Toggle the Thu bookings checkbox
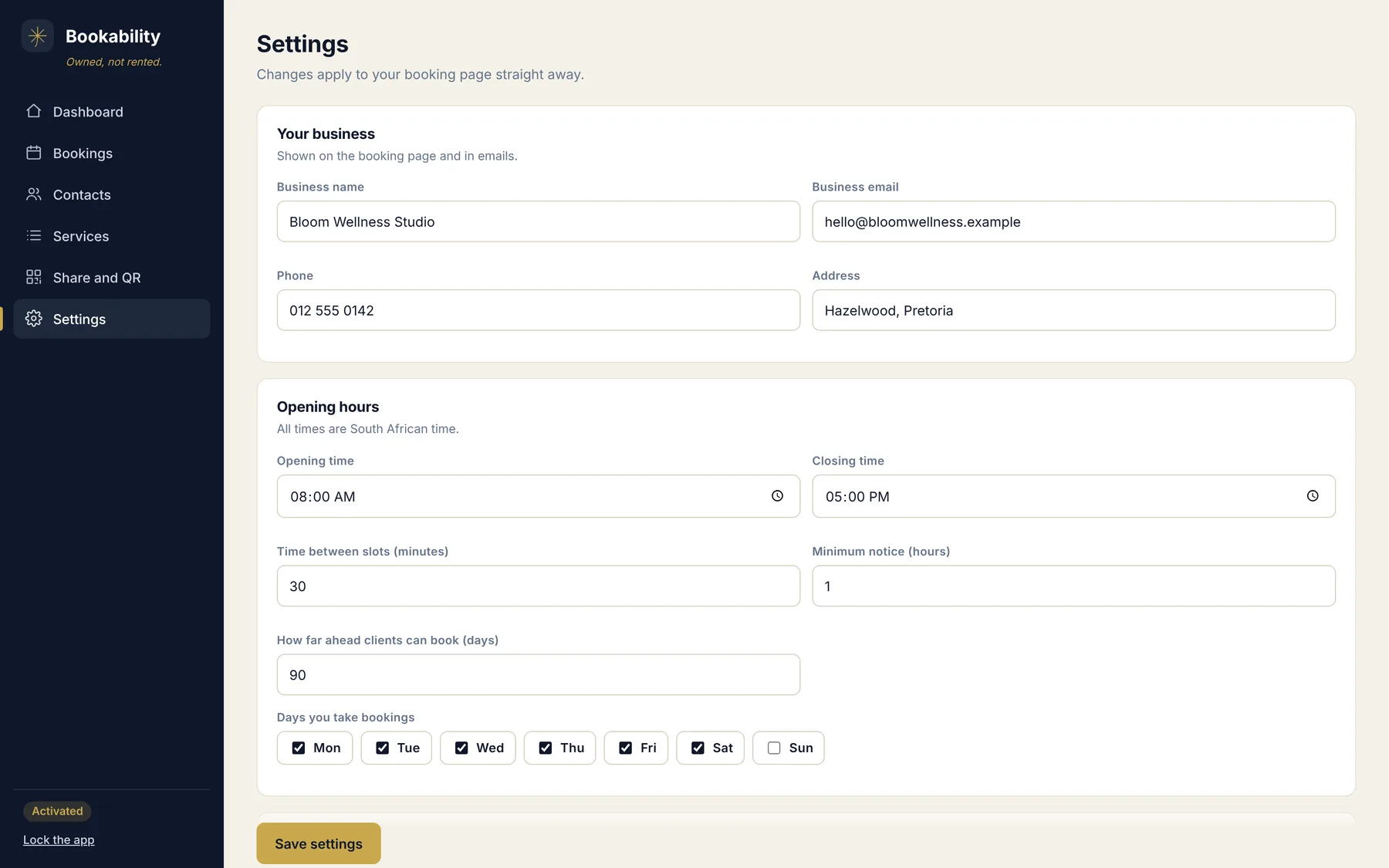Viewport: 1389px width, 868px height. (546, 748)
